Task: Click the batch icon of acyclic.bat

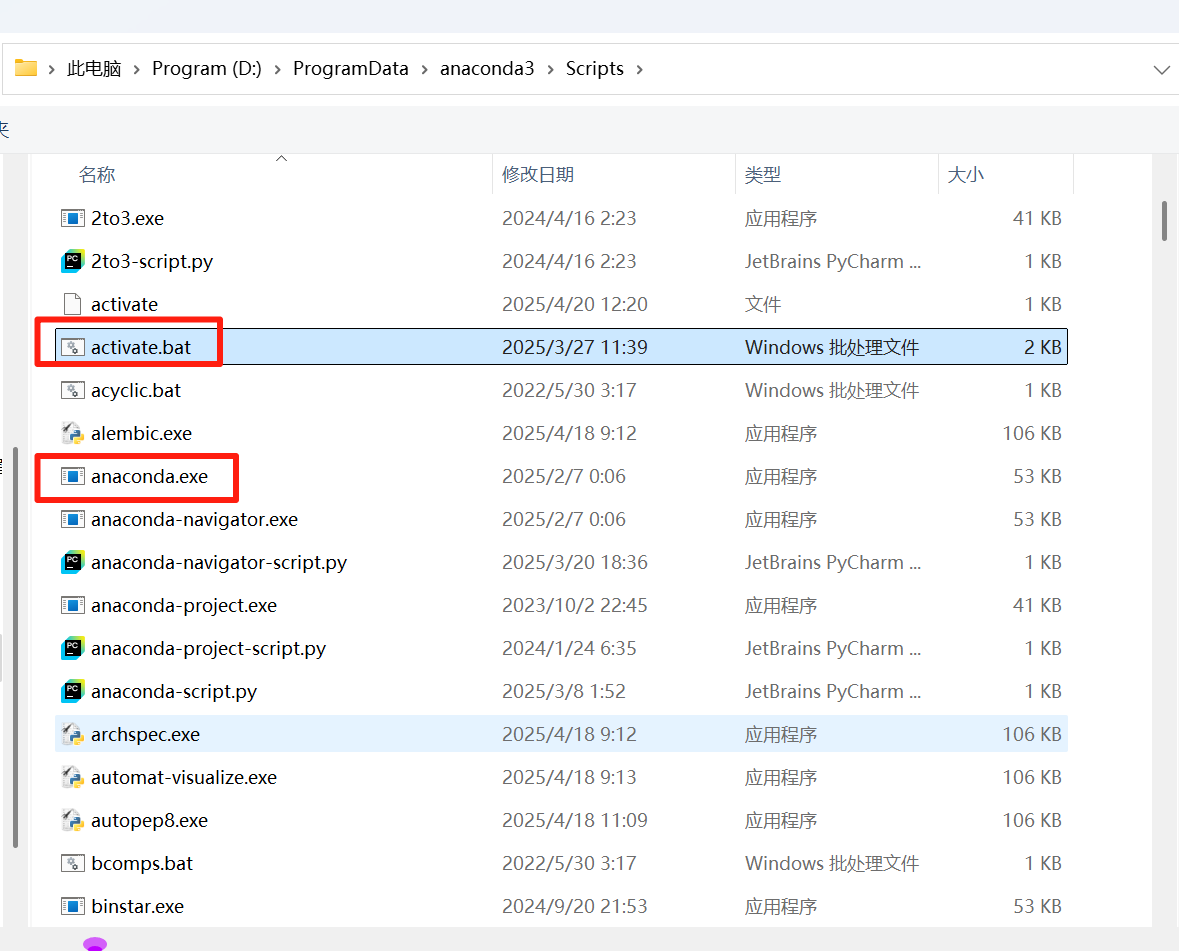Action: 72,390
